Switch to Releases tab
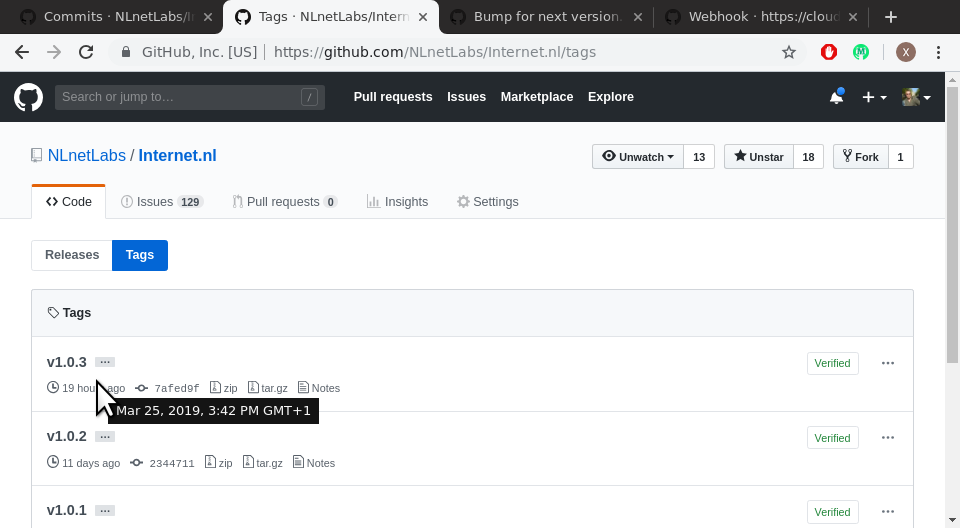 72,255
